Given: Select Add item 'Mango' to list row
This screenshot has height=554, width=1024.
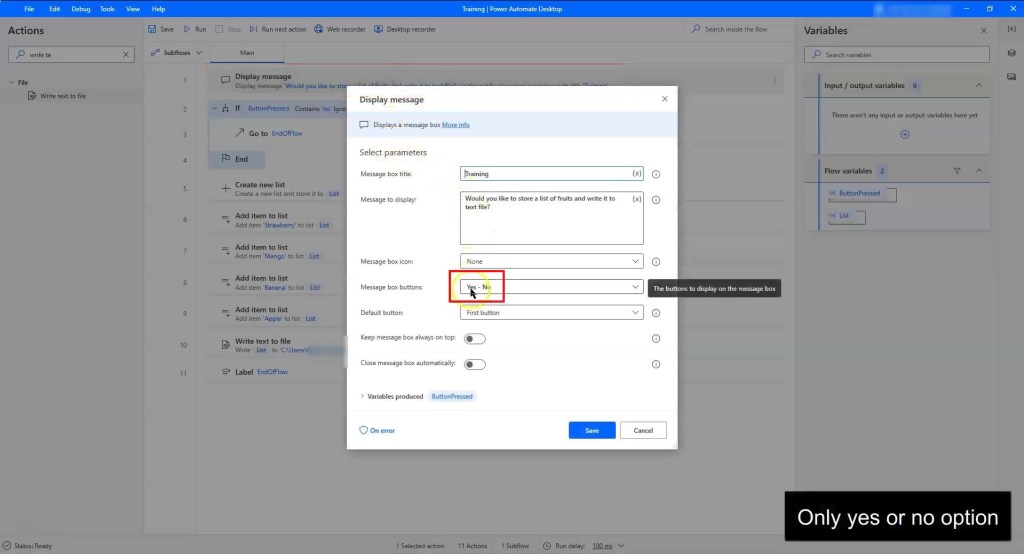Looking at the screenshot, I should coord(278,252).
